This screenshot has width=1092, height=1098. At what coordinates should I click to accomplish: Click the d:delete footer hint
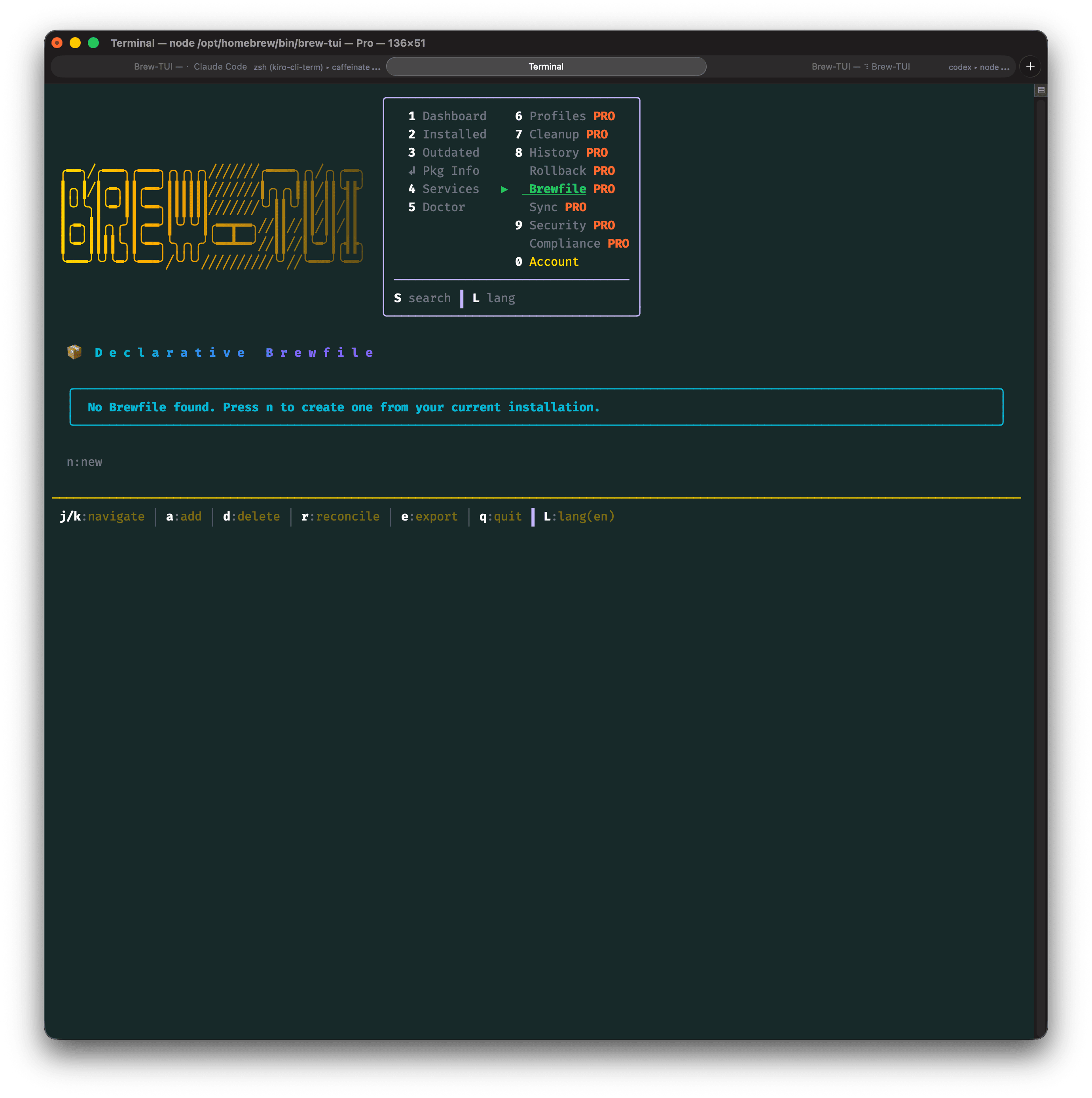251,516
